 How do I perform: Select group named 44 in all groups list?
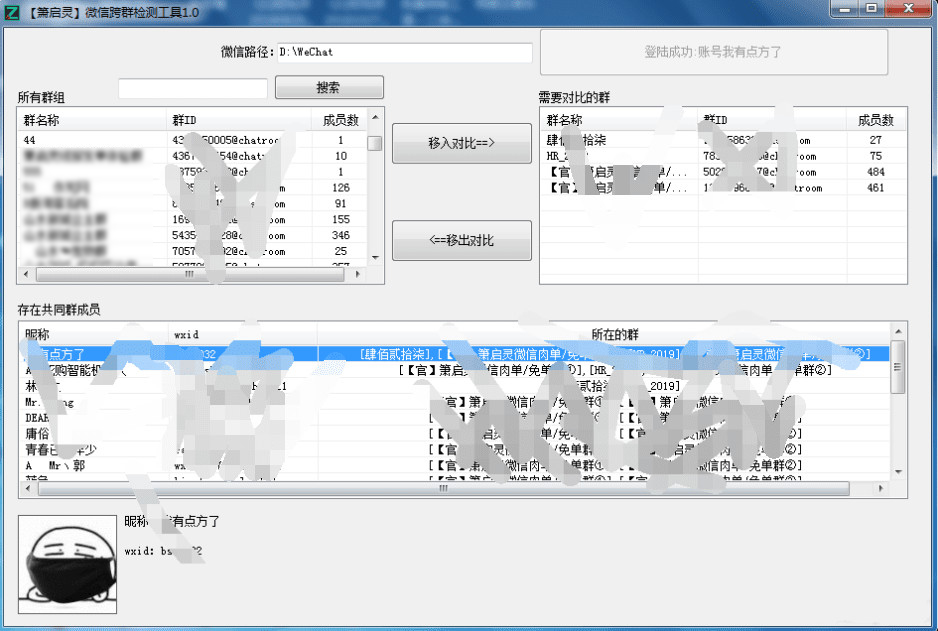point(90,141)
